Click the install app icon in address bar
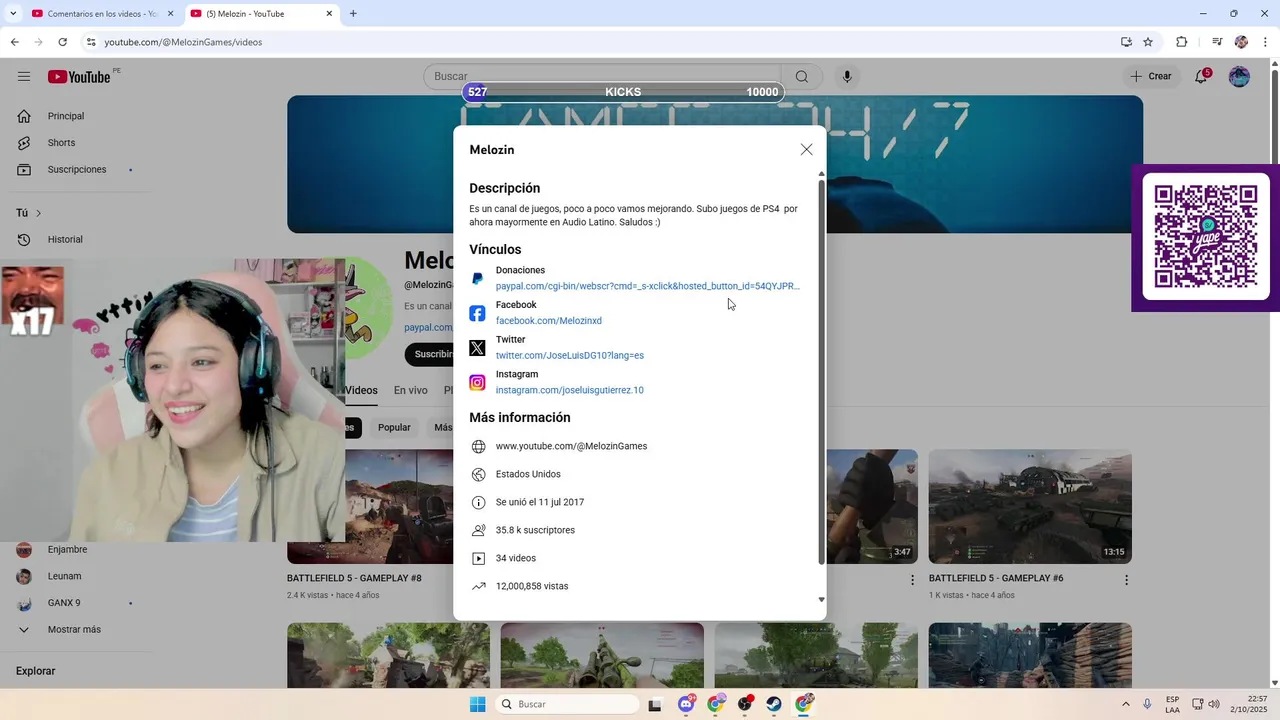The height and width of the screenshot is (720, 1280). click(1126, 42)
